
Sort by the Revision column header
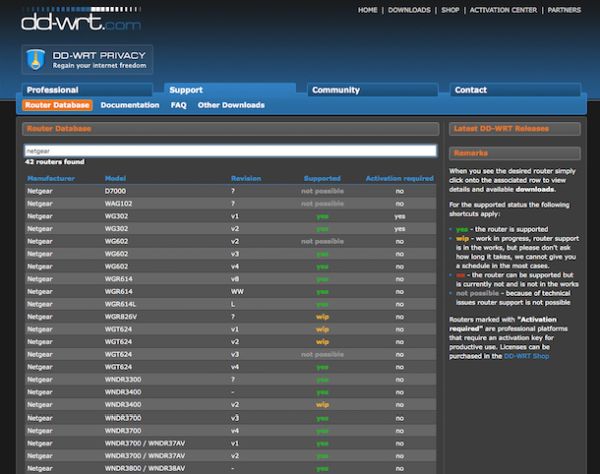[x=246, y=178]
